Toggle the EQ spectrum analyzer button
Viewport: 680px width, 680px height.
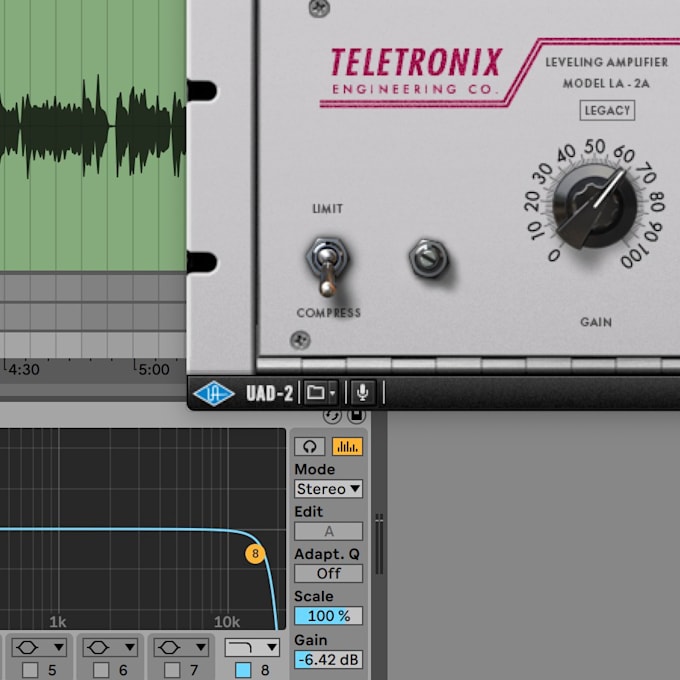(x=347, y=446)
